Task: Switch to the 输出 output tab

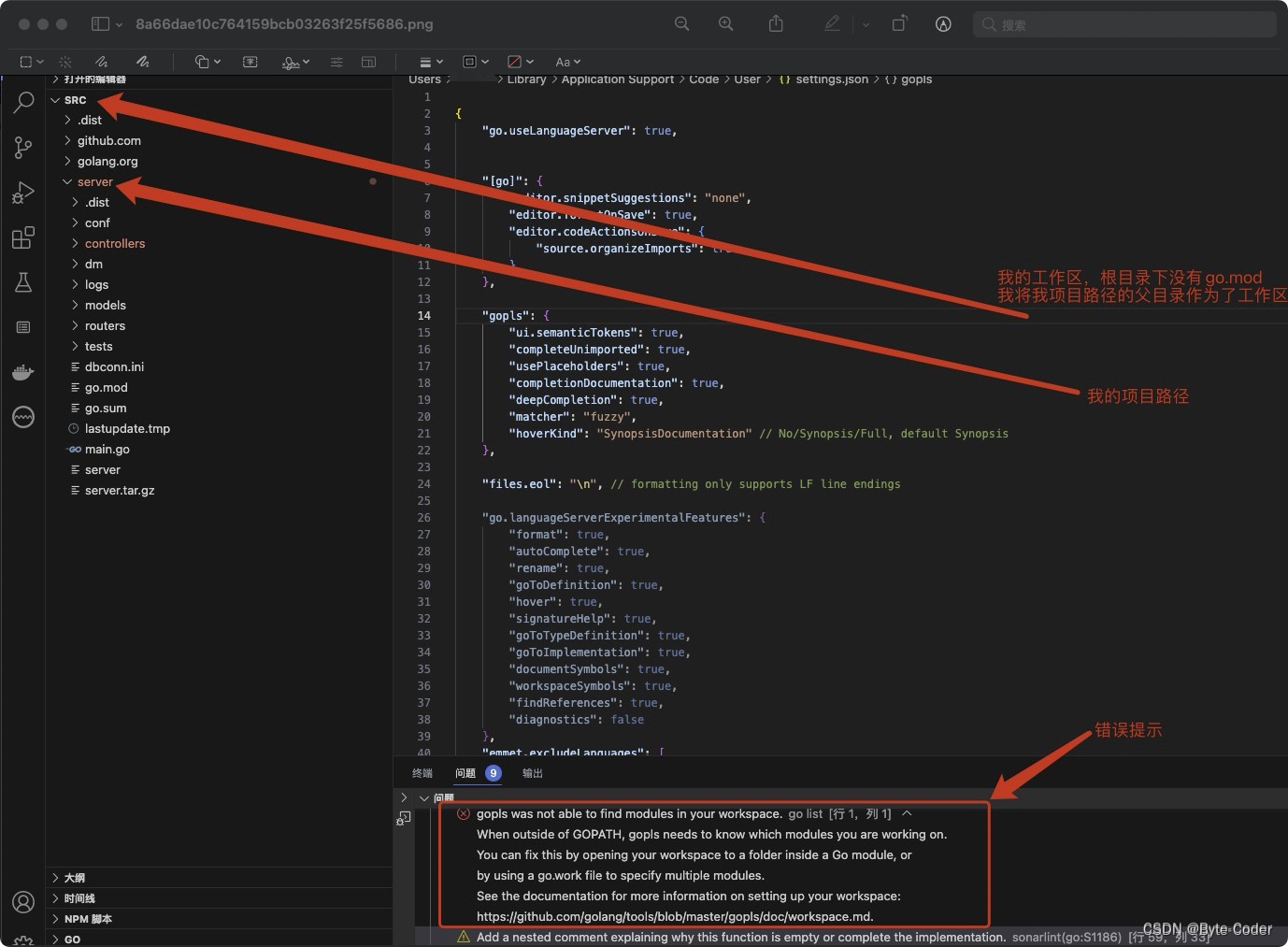Action: (x=533, y=773)
